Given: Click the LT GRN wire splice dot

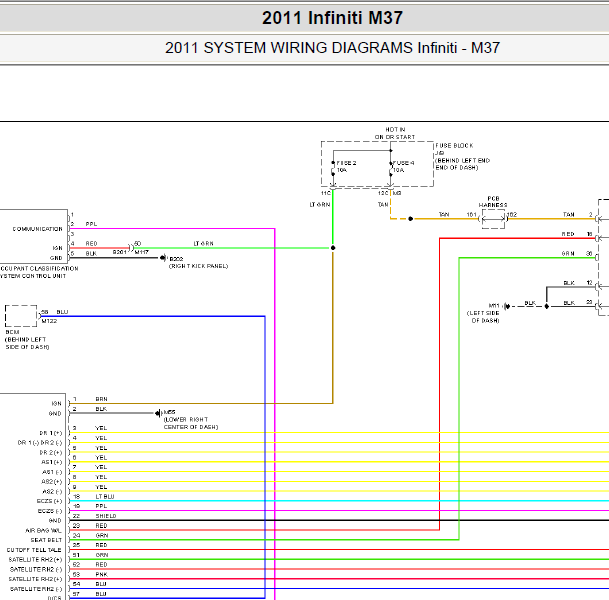Looking at the screenshot, I should [333, 248].
